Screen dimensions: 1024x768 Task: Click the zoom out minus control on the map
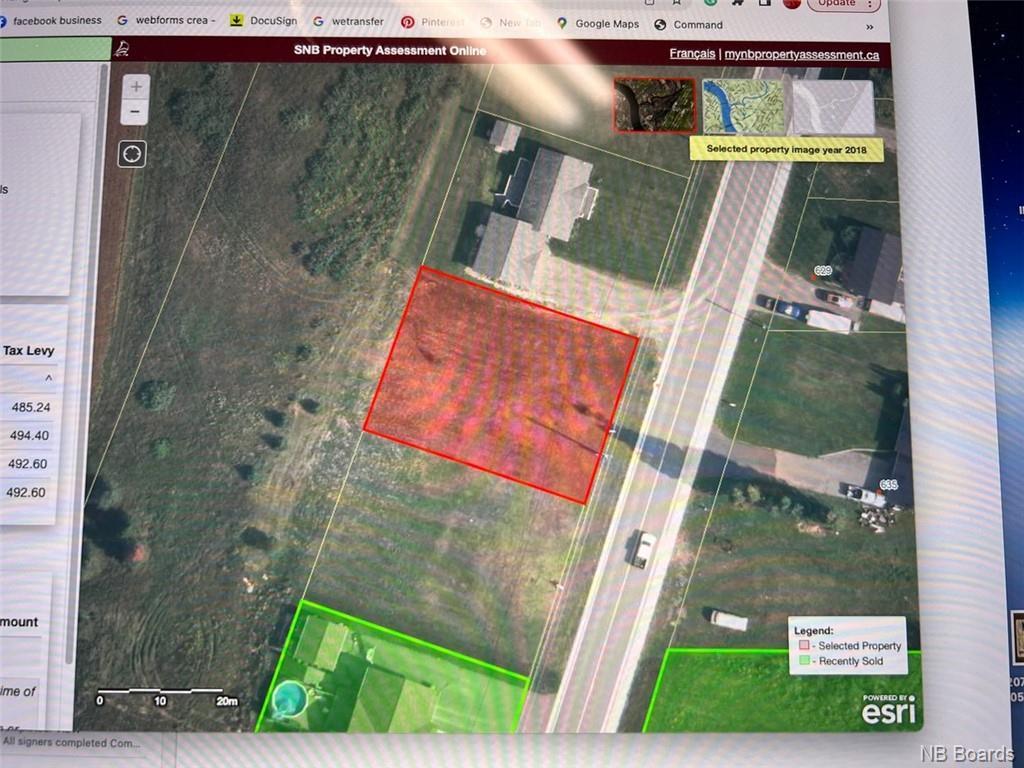tap(135, 110)
